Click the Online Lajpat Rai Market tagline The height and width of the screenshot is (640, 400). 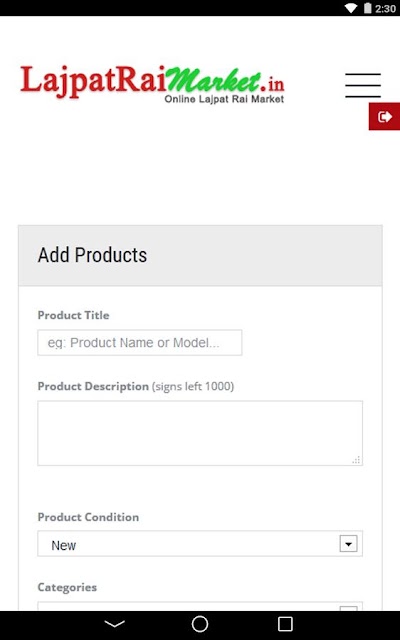(x=224, y=99)
